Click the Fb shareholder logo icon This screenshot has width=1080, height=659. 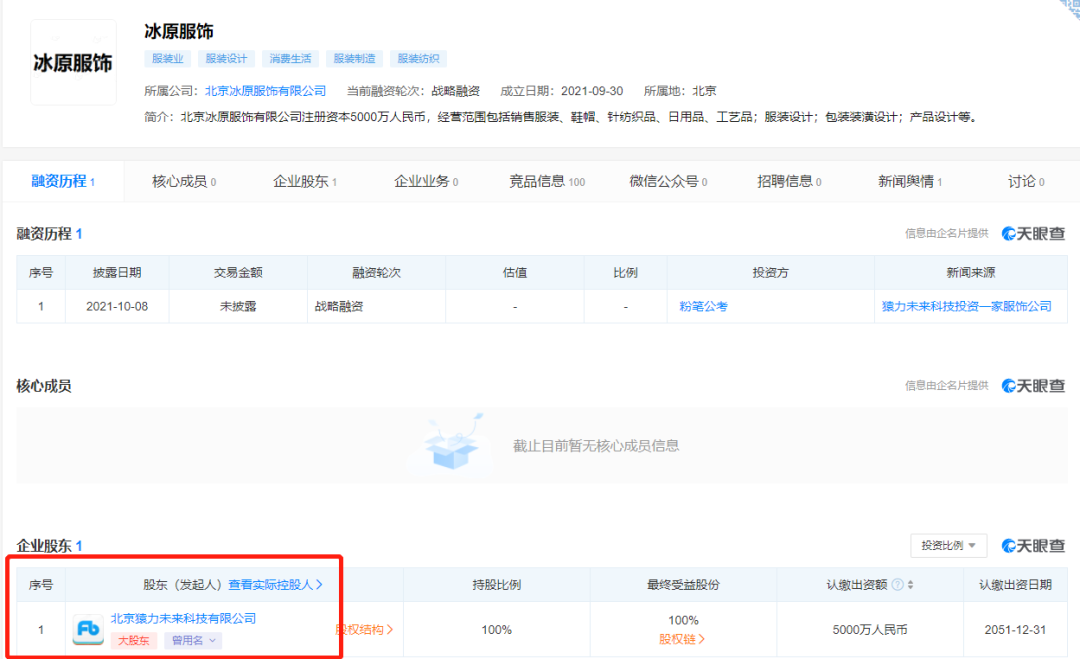pos(88,629)
